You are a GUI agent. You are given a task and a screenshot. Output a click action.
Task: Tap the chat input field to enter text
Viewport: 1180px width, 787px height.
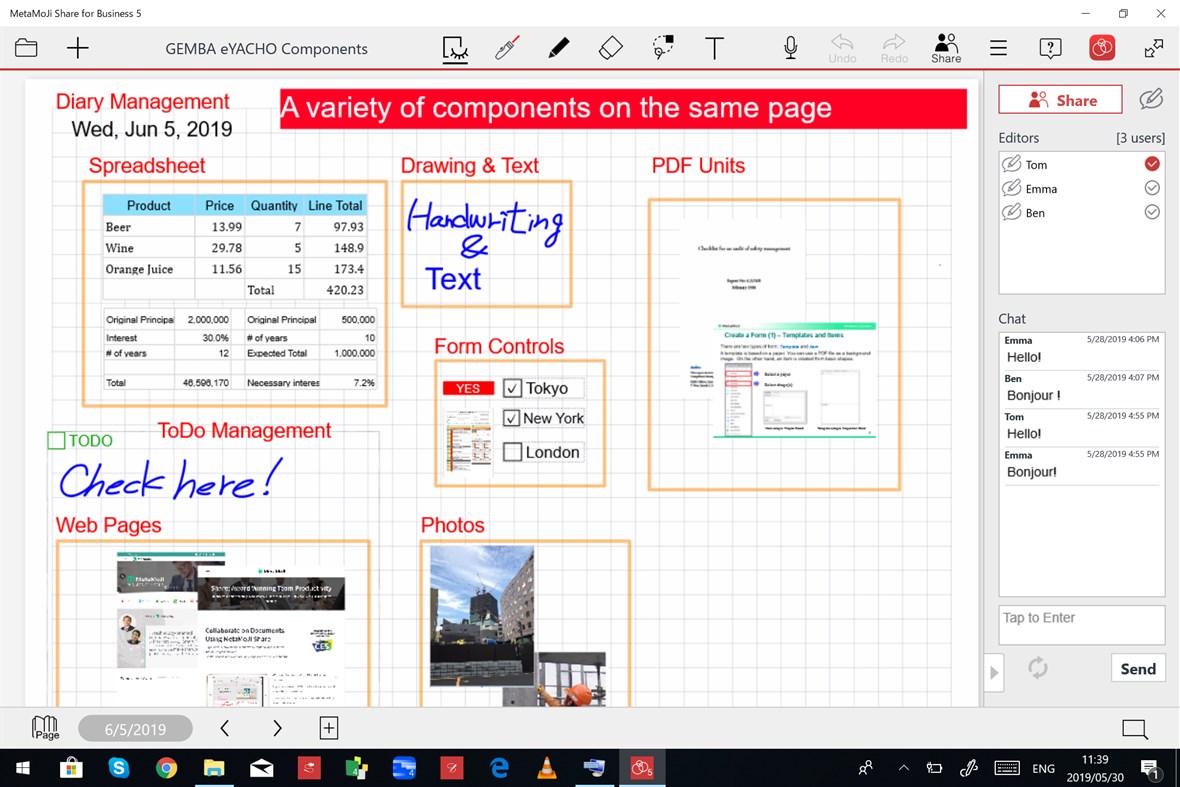pos(1081,624)
